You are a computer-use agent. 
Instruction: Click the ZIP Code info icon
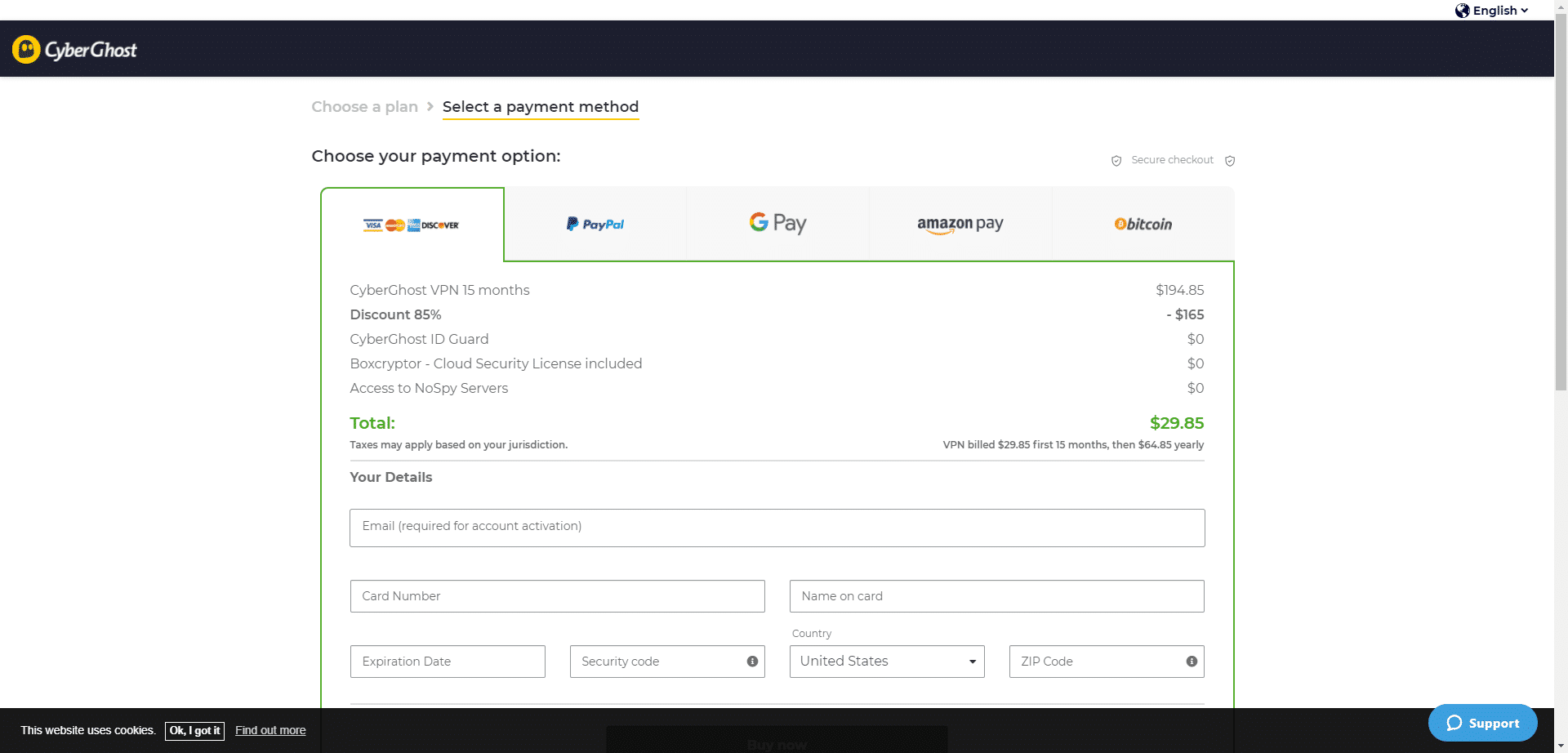tap(1192, 662)
